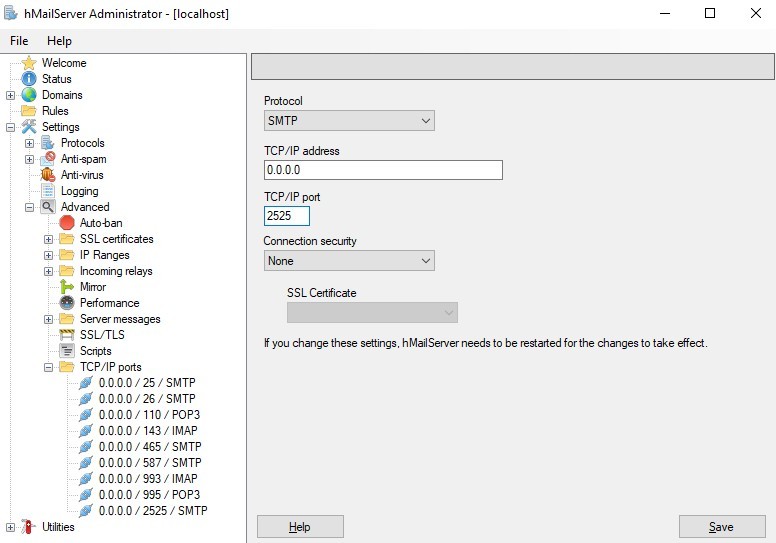The image size is (776, 543).
Task: Maximize the hMailServer Administrator window
Action: tap(710, 13)
